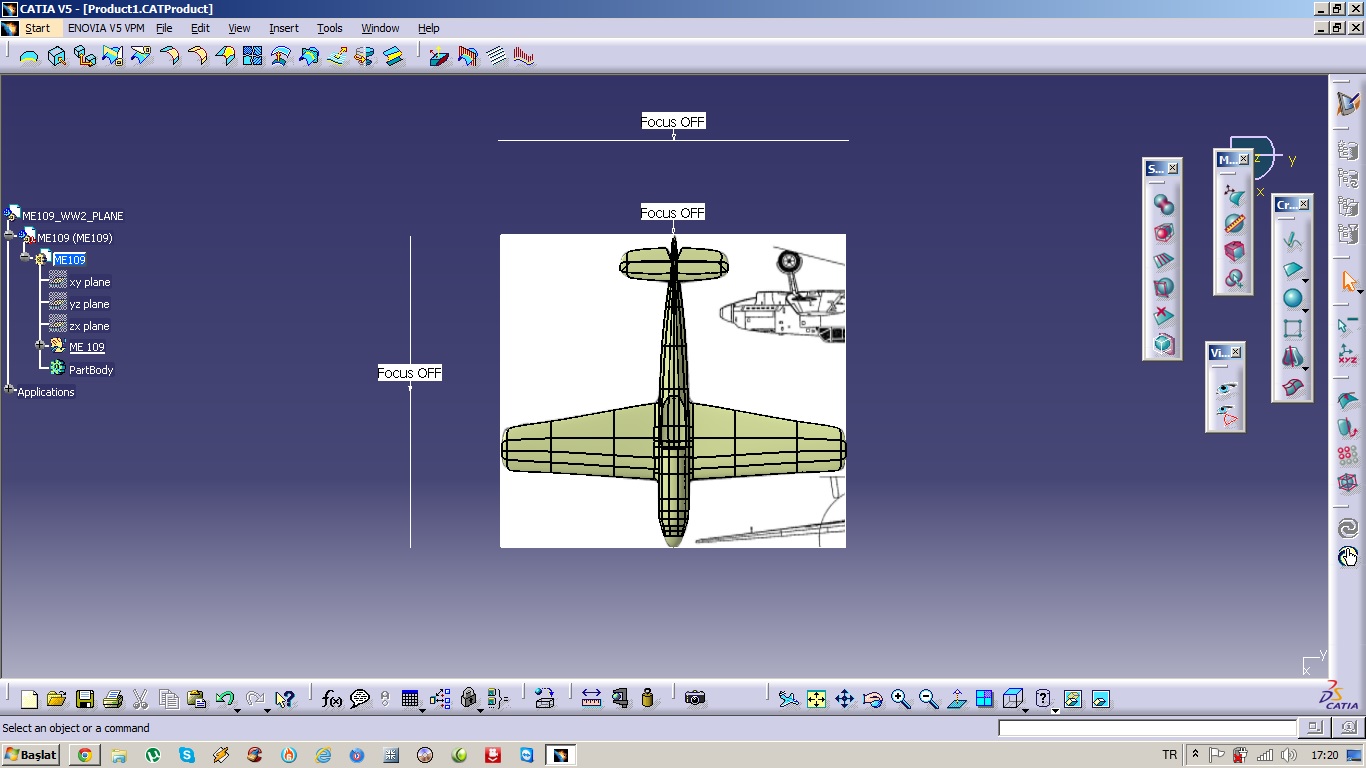Click the Cut scissors icon
1366x768 pixels.
click(140, 699)
